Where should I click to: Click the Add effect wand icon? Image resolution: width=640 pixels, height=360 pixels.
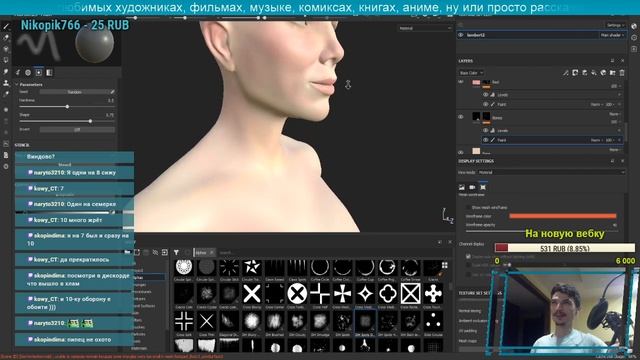(565, 73)
